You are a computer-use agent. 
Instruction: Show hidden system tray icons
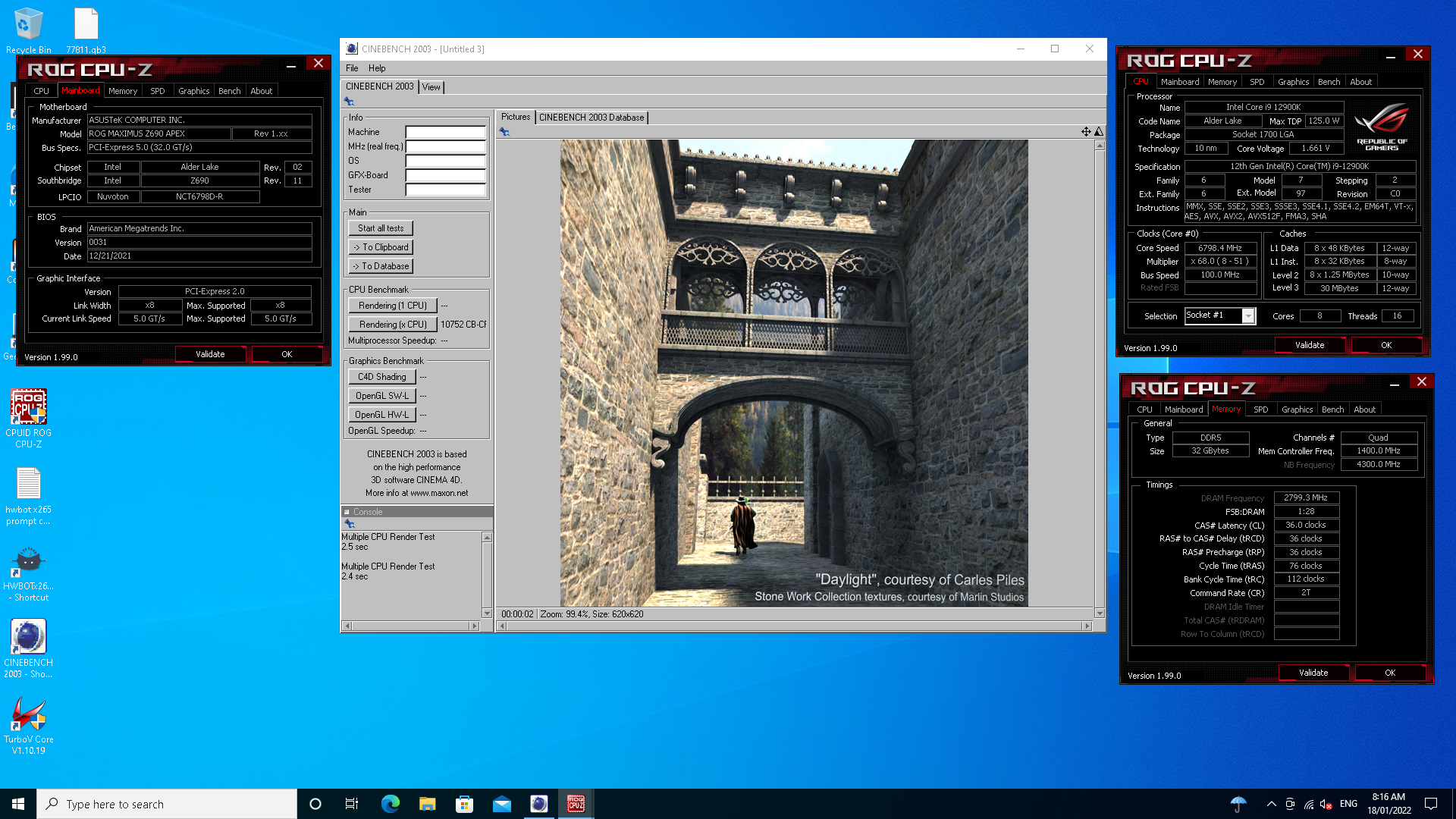click(1271, 804)
